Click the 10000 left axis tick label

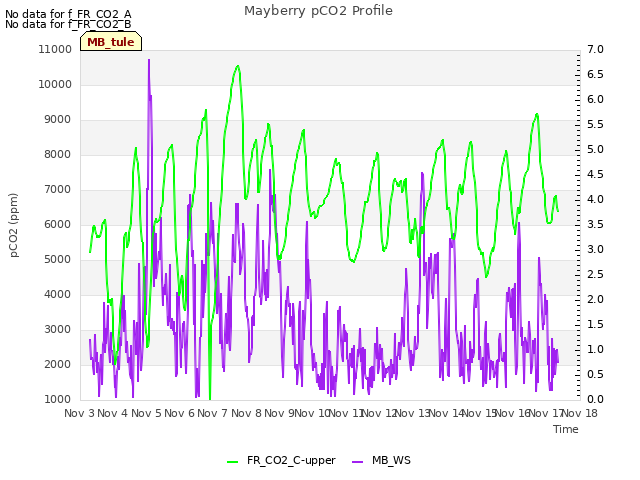point(55,84)
